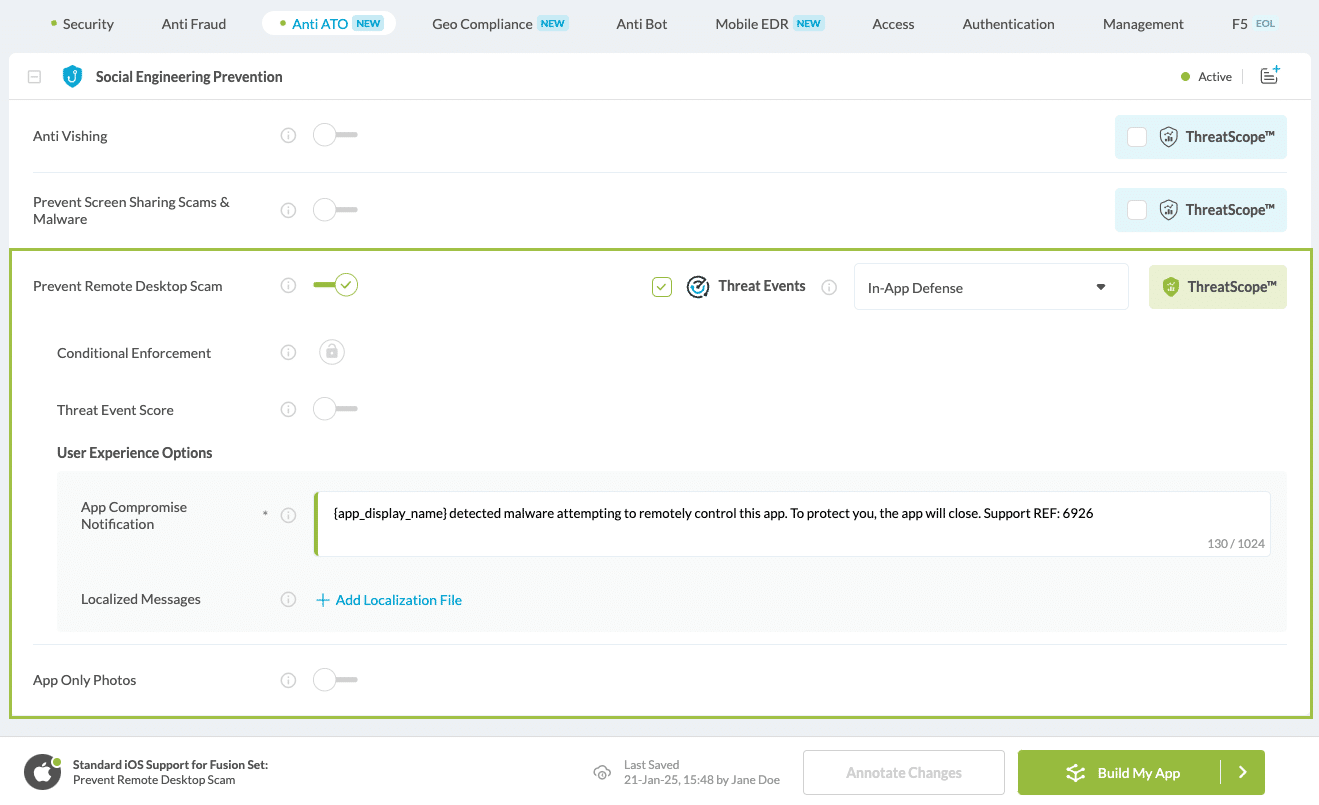The height and width of the screenshot is (805, 1319).
Task: Click in the App Compromise Notification text field
Action: (x=790, y=523)
